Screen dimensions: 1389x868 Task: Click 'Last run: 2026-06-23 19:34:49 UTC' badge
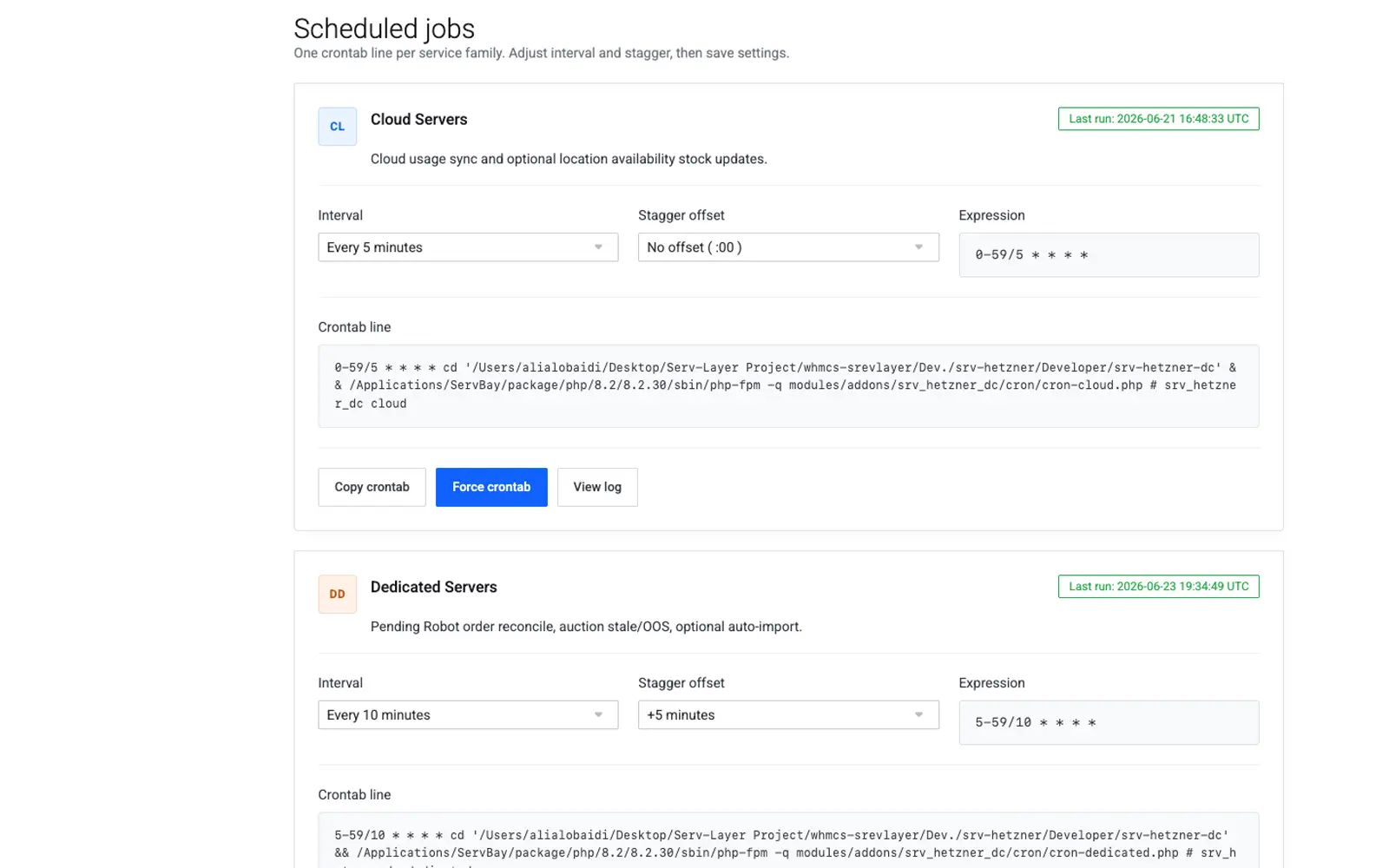[x=1158, y=587]
